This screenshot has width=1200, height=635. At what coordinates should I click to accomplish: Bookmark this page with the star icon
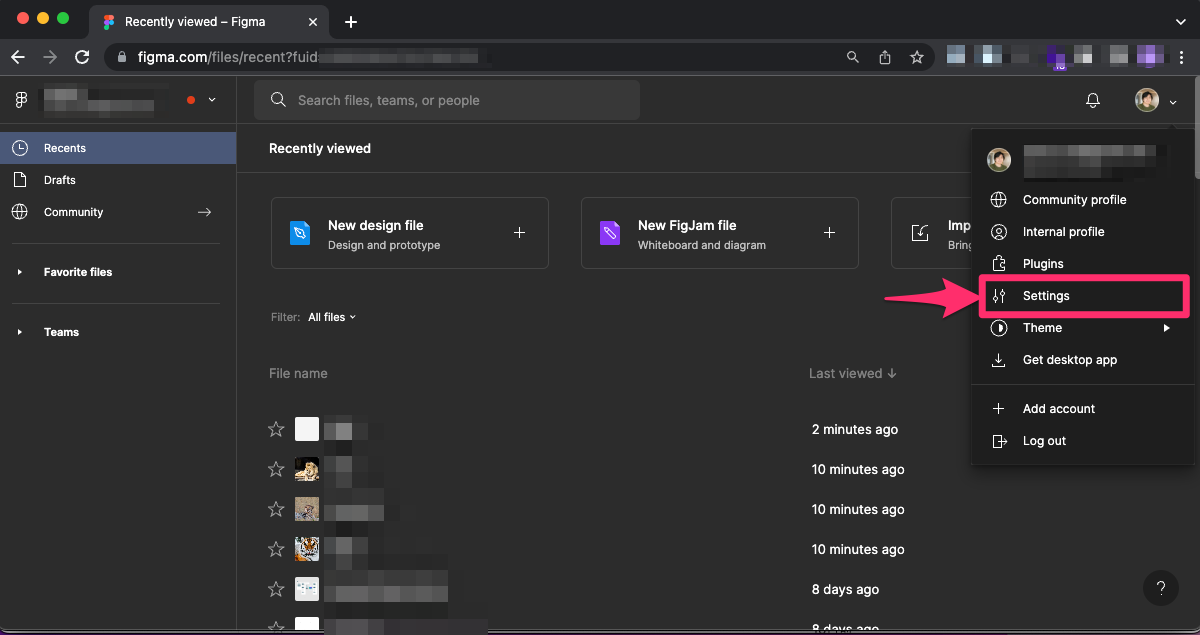click(x=916, y=57)
